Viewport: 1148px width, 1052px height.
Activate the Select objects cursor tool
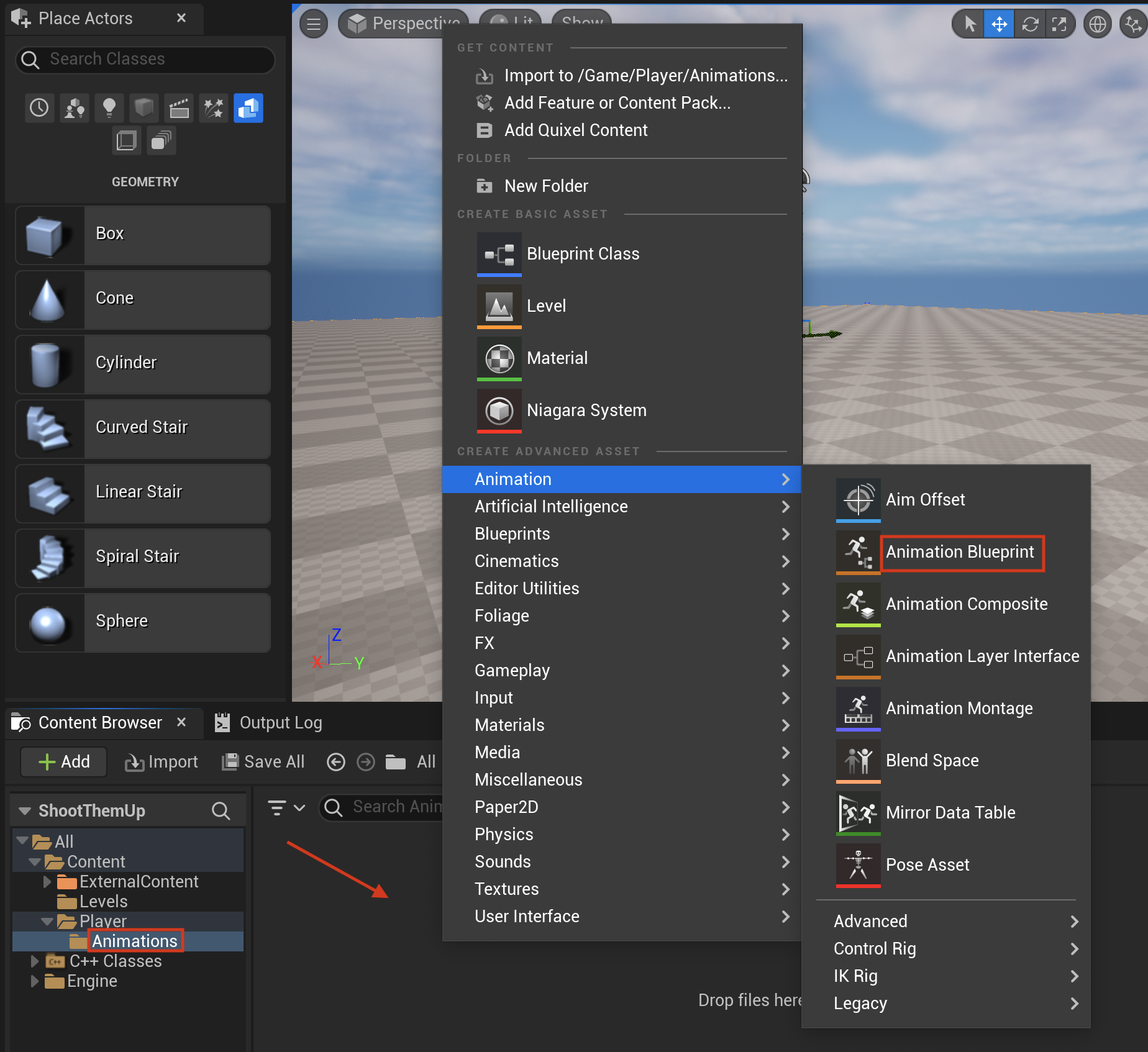(x=968, y=24)
